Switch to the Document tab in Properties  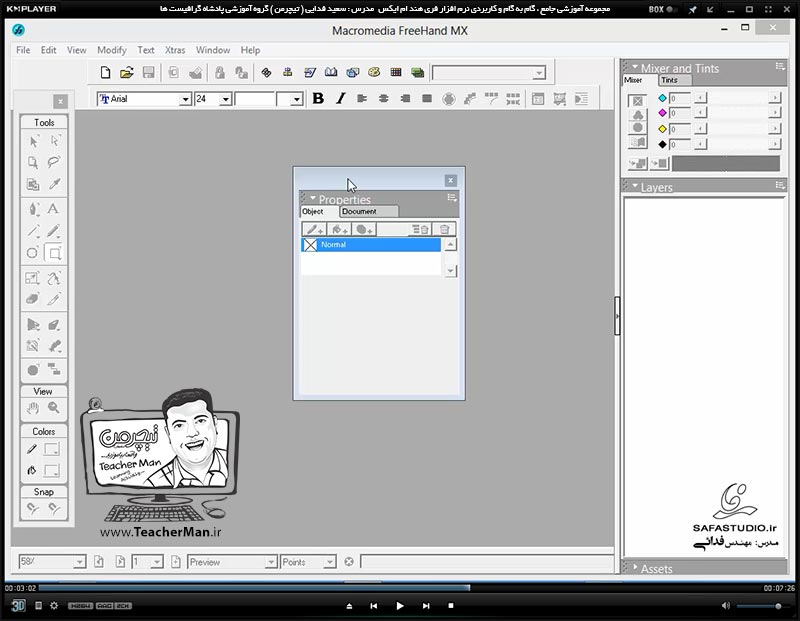pos(368,211)
